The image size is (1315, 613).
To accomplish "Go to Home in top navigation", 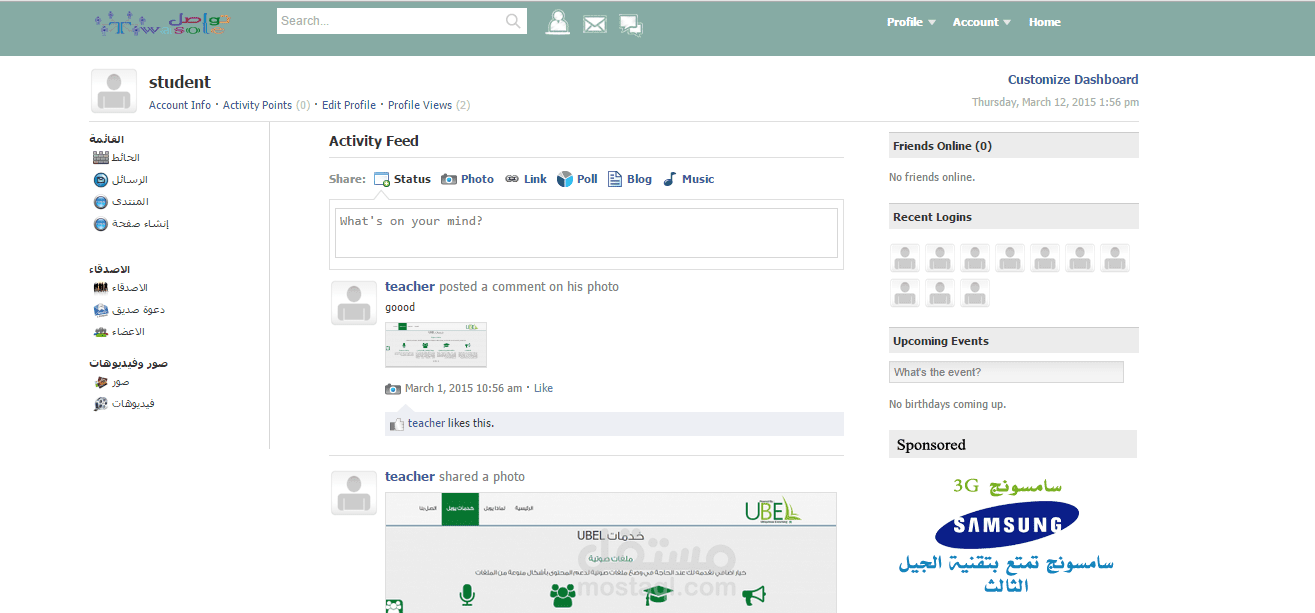I will tap(1045, 22).
